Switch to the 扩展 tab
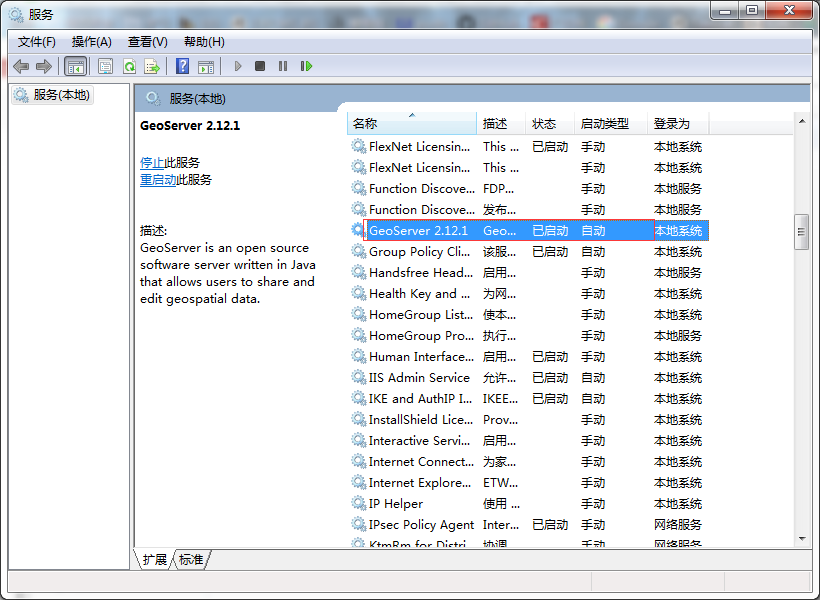Screen dimensions: 820x600 [x=155, y=560]
